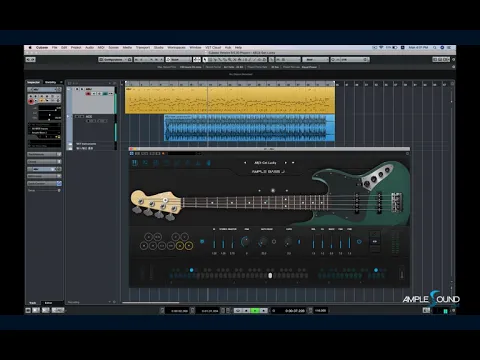The width and height of the screenshot is (480, 360).
Task: Open preset list arrow beside MIDI Get Lucky
Action: point(293,163)
